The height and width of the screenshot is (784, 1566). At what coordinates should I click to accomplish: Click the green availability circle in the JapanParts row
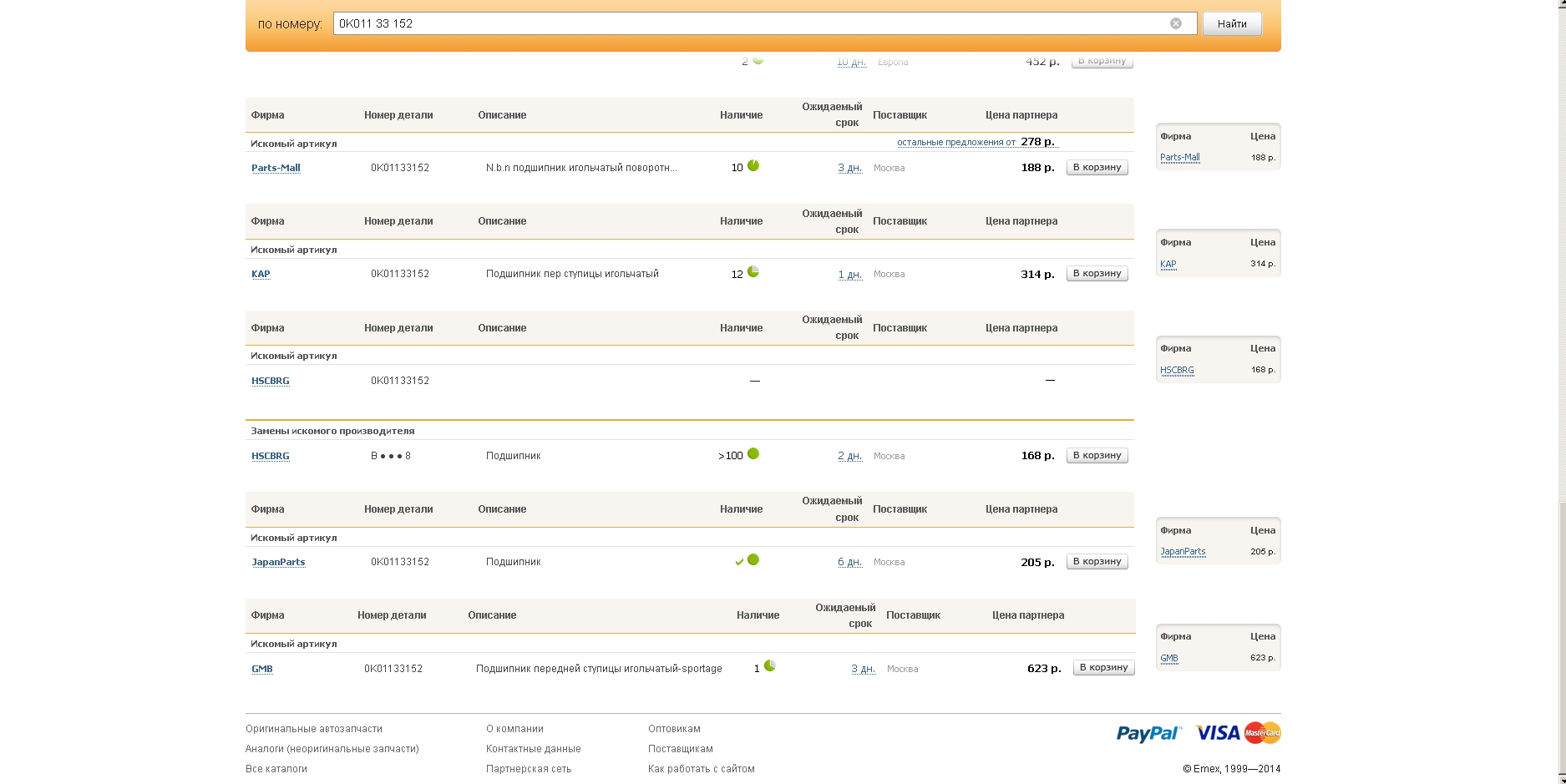click(x=753, y=560)
